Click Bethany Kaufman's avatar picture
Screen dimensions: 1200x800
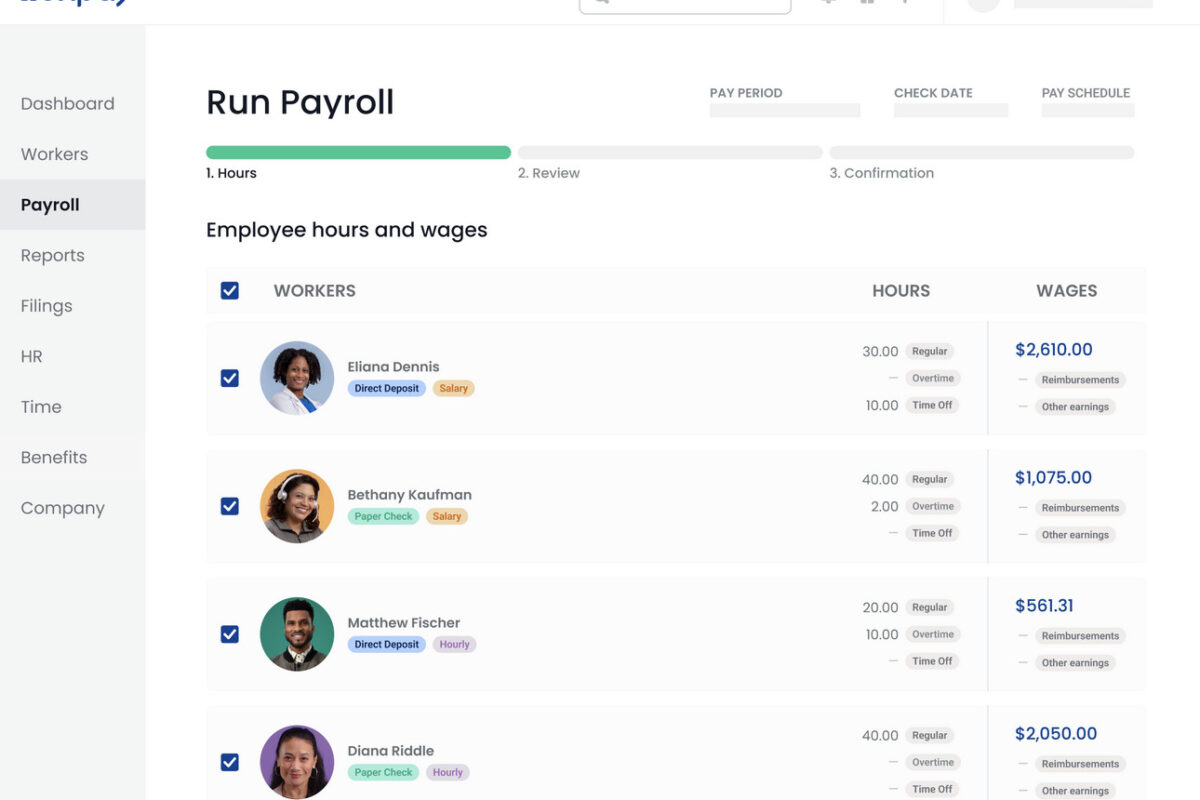[x=297, y=506]
